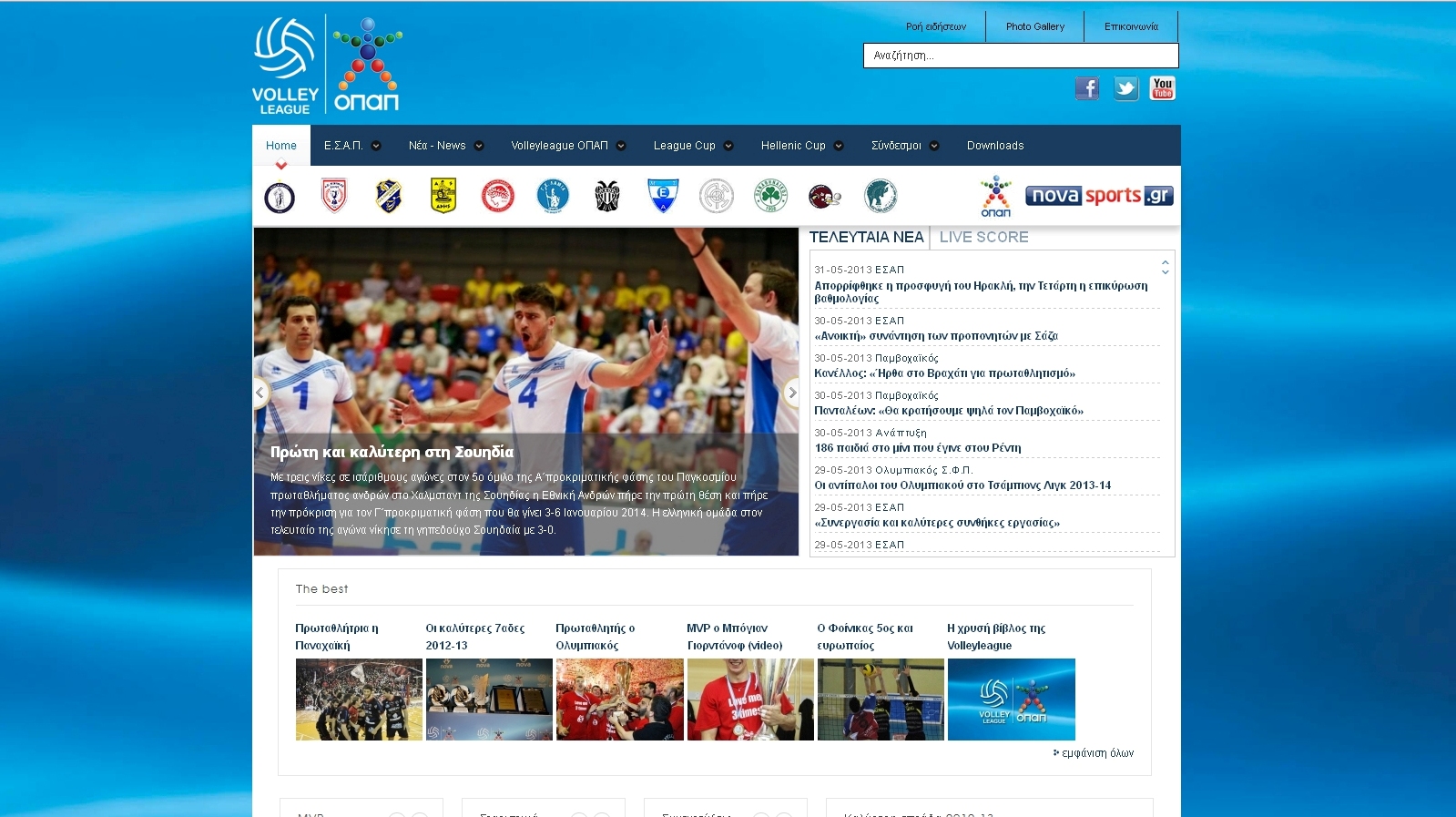Open Πανταλέων Παμβοχαϊκό news headline
This screenshot has height=817, width=1456.
[x=949, y=411]
